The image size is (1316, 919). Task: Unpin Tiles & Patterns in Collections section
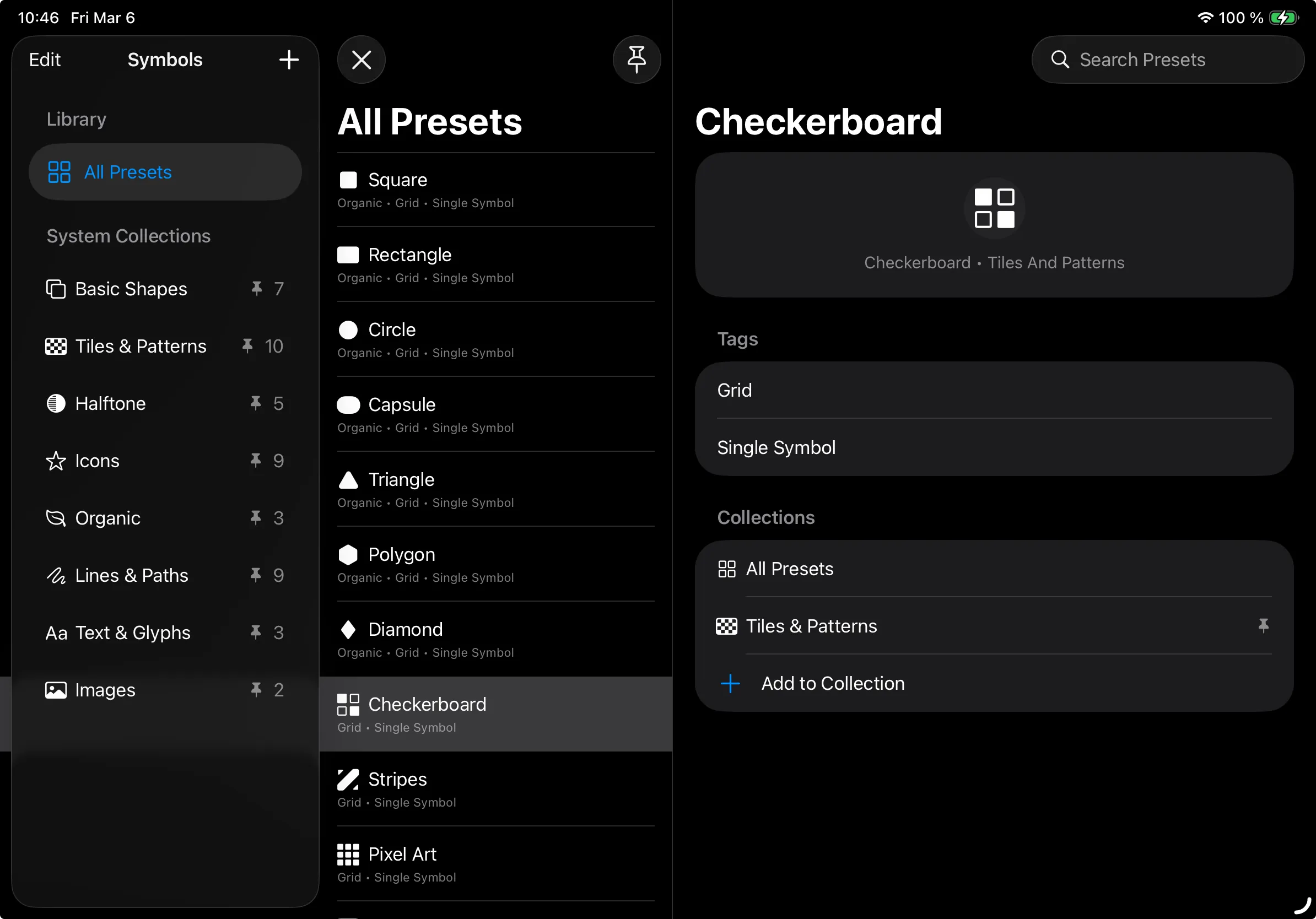[x=1264, y=626]
